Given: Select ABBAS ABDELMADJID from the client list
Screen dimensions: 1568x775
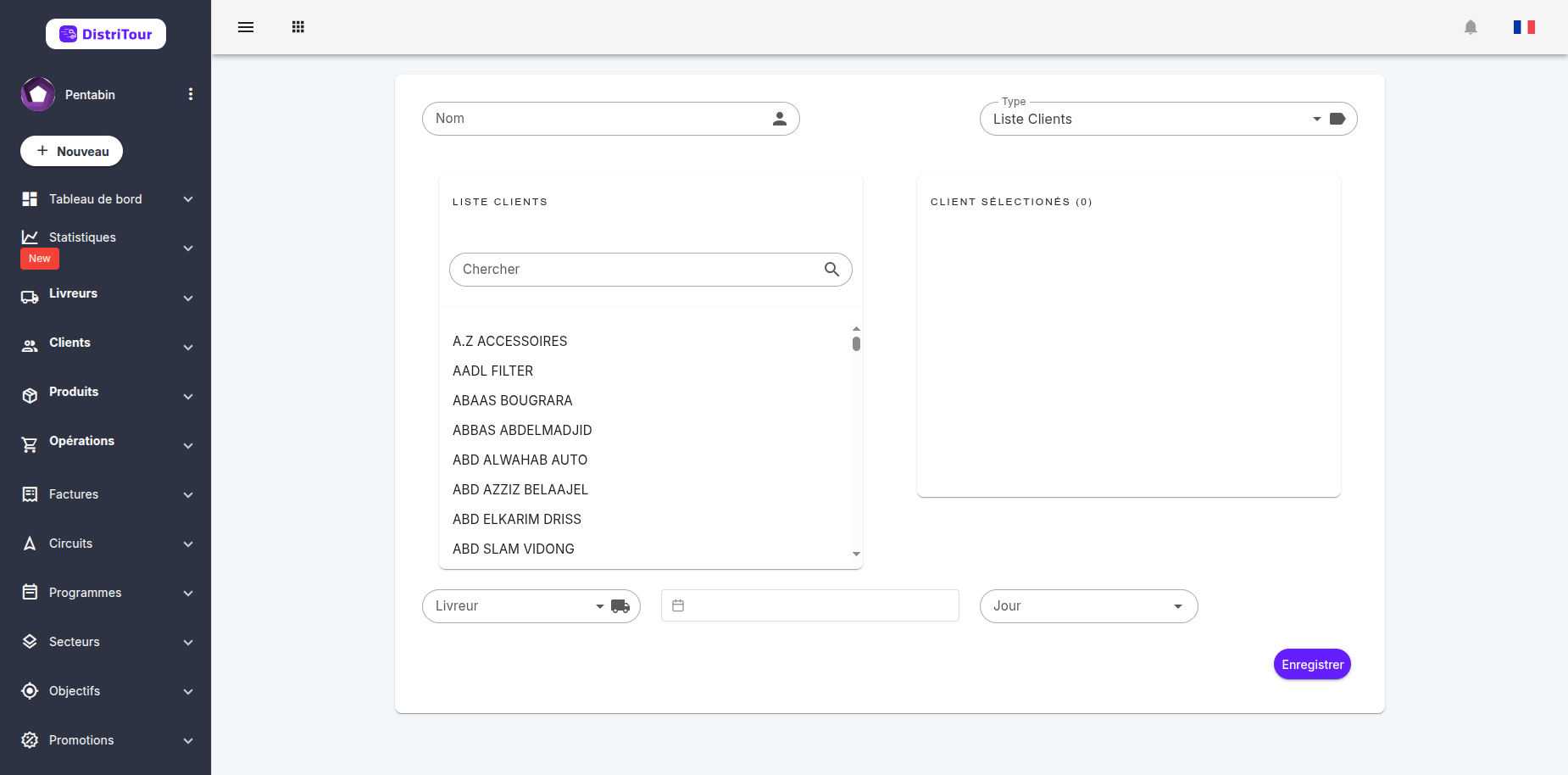Looking at the screenshot, I should pos(522,430).
